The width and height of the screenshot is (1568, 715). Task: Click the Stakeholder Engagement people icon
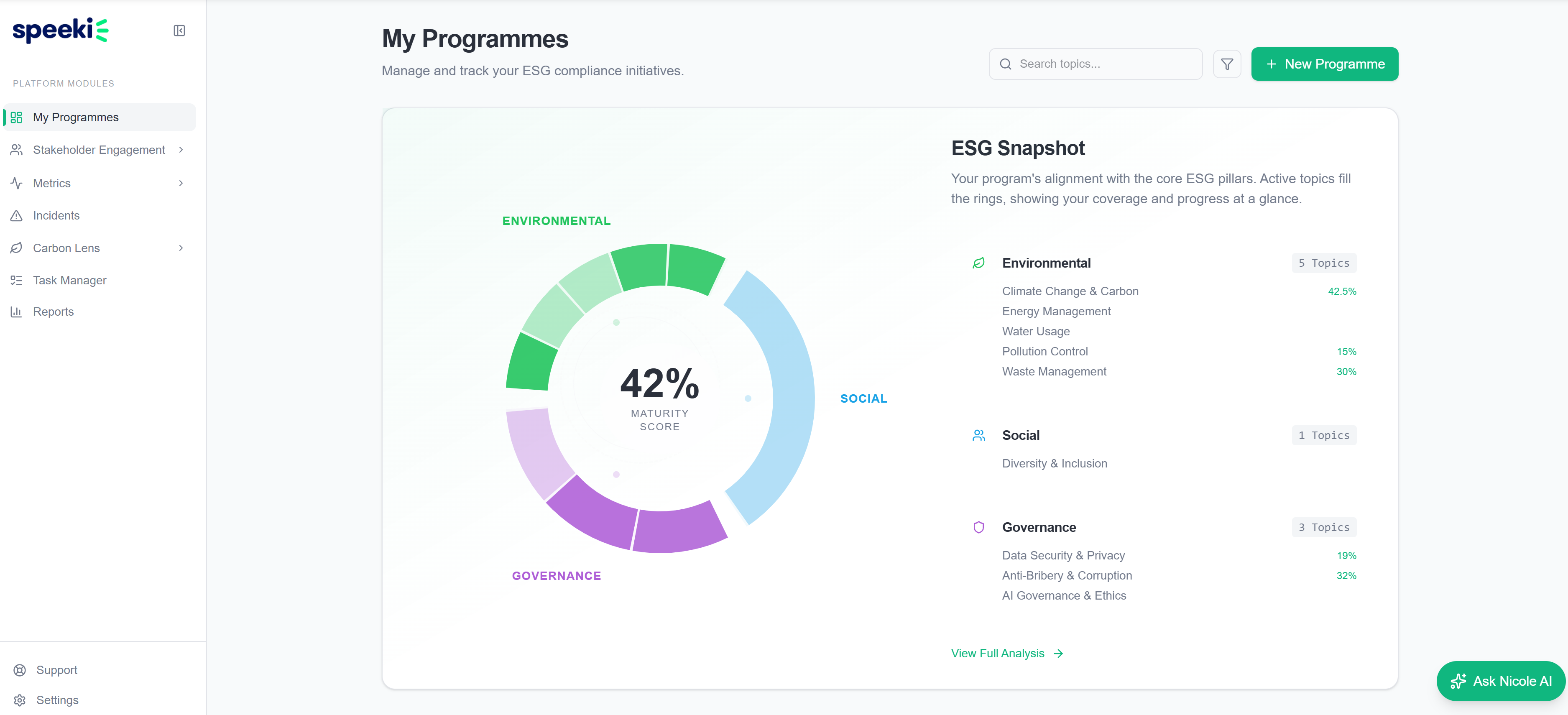point(16,150)
